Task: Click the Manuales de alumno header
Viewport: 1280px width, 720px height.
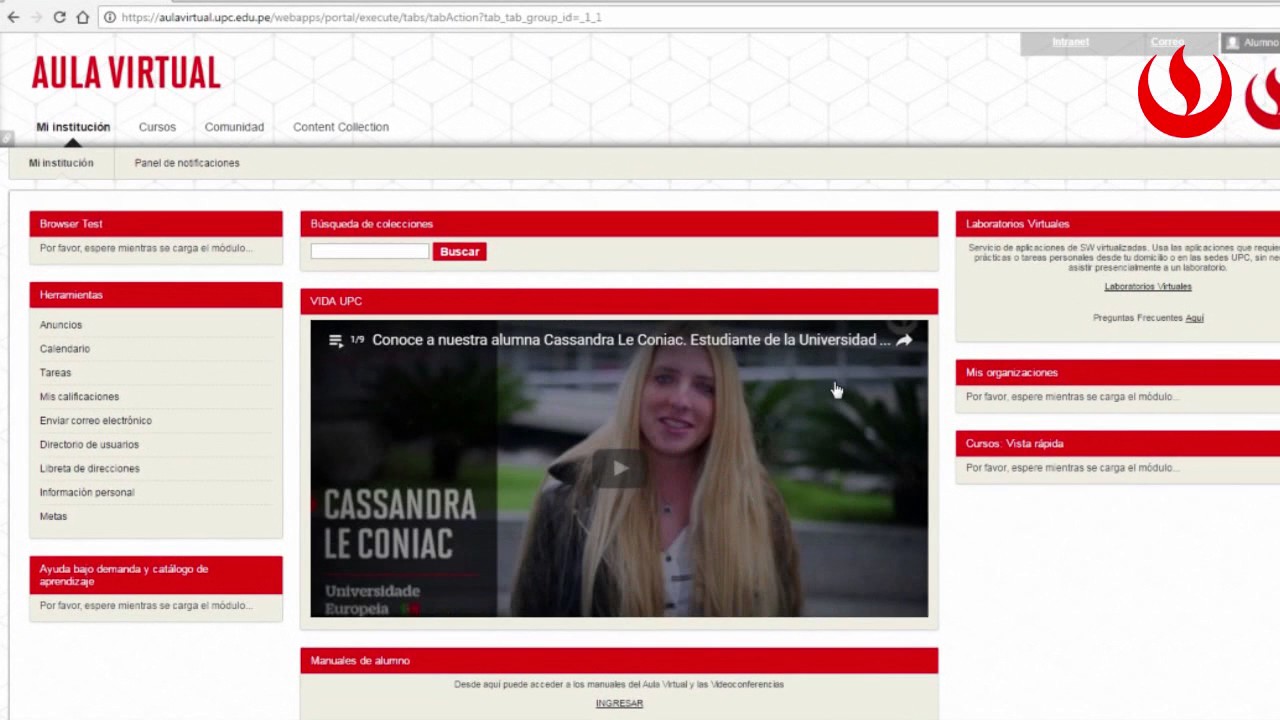Action: tap(619, 661)
